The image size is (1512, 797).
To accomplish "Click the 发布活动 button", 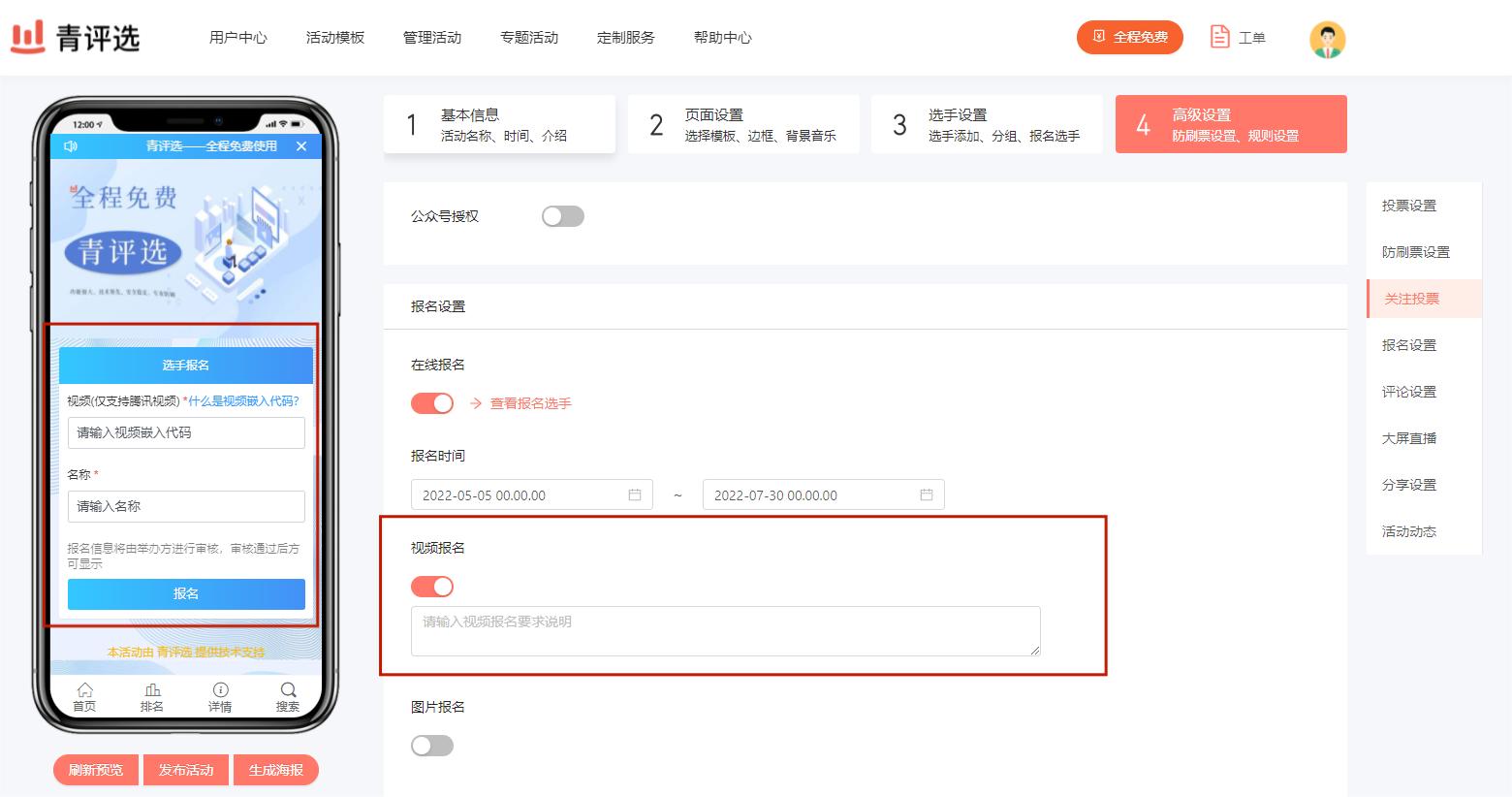I will [x=185, y=769].
